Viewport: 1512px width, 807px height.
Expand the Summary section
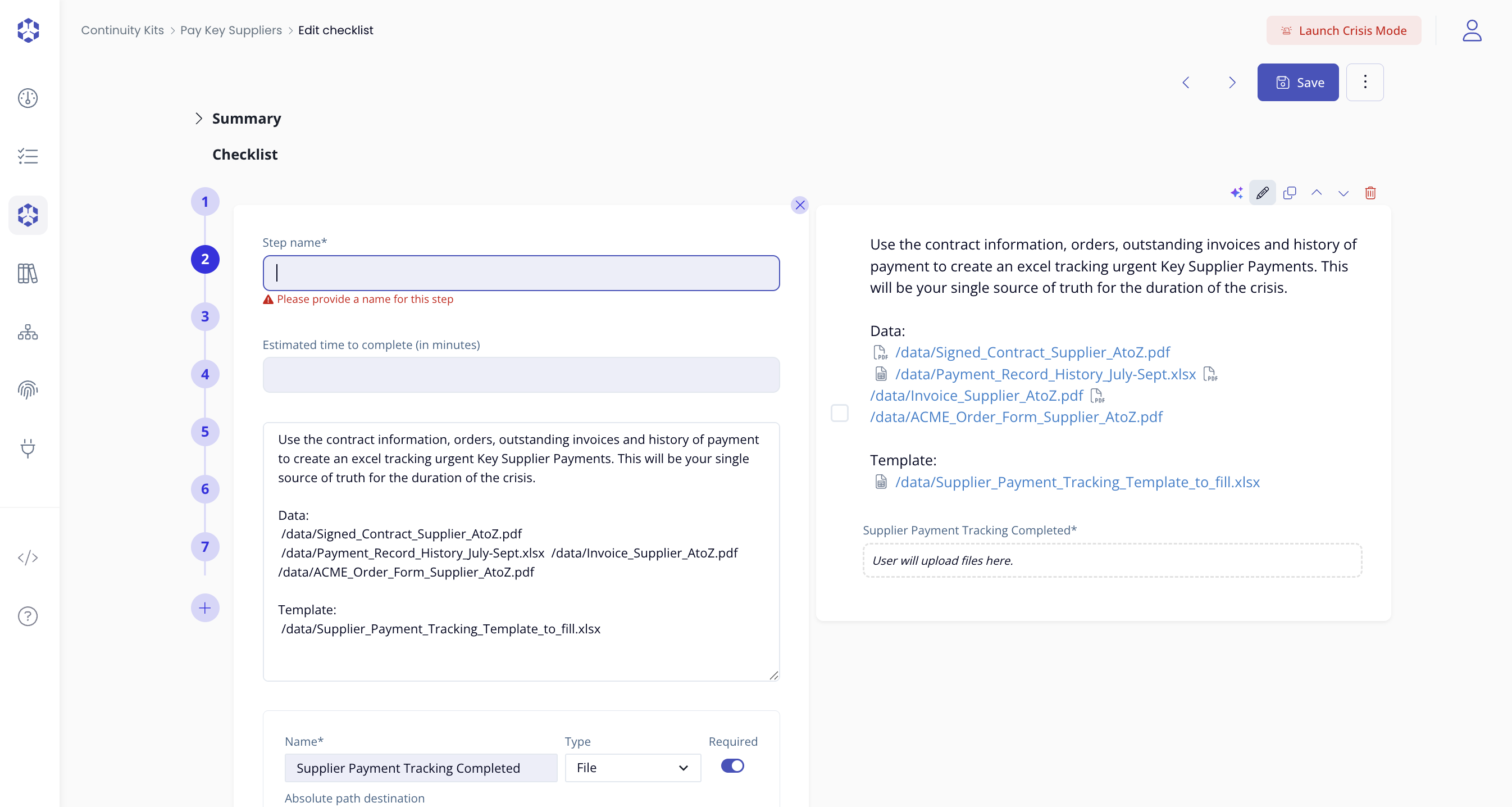tap(199, 119)
